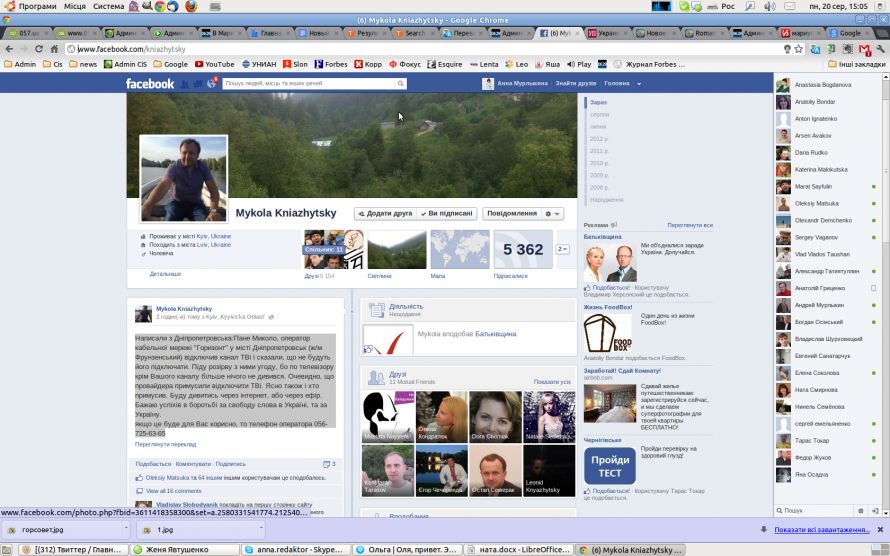Click in the Facebook search field
890x556 pixels.
point(309,83)
